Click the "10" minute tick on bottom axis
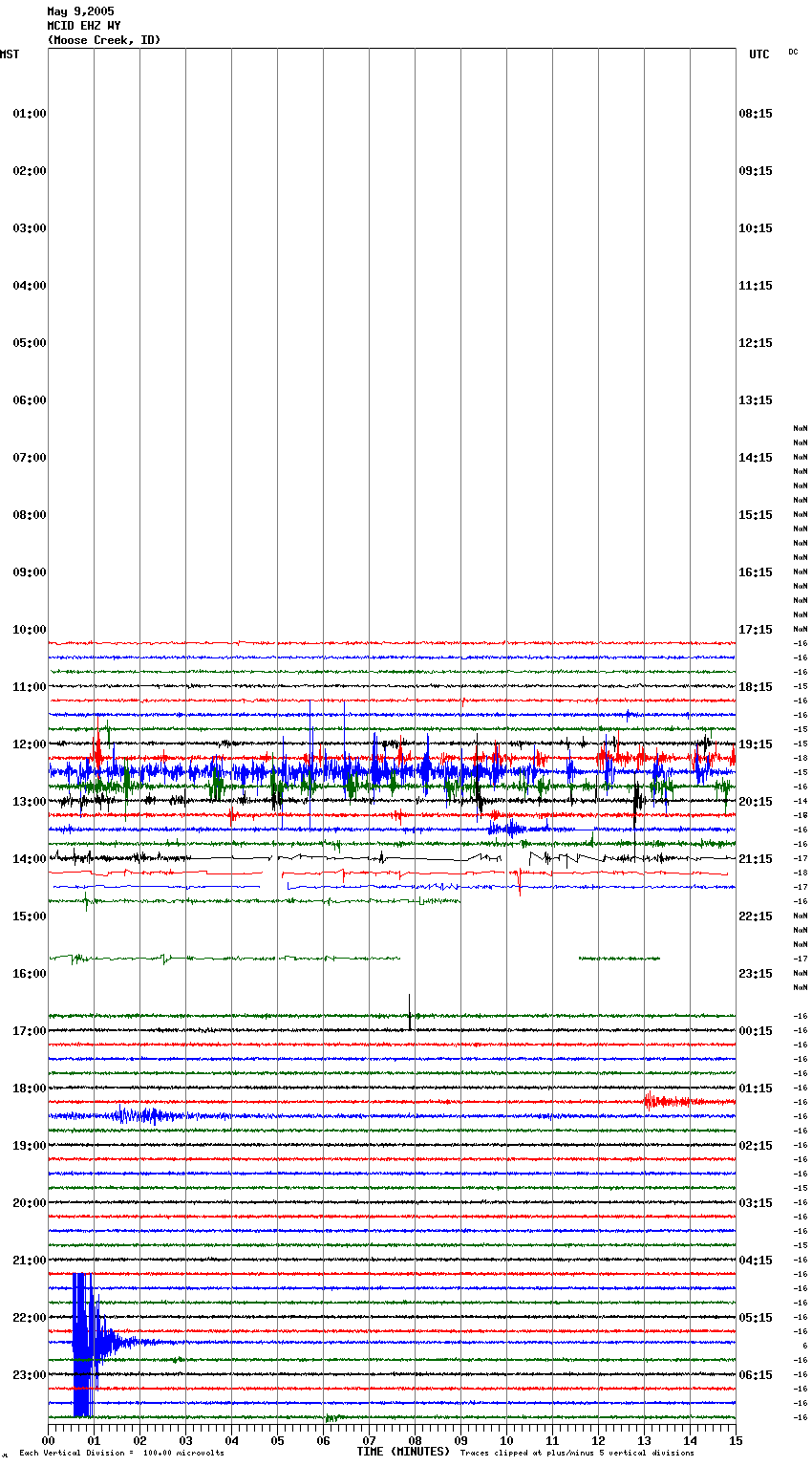Viewport: 812px width, 1466px height. [506, 1440]
